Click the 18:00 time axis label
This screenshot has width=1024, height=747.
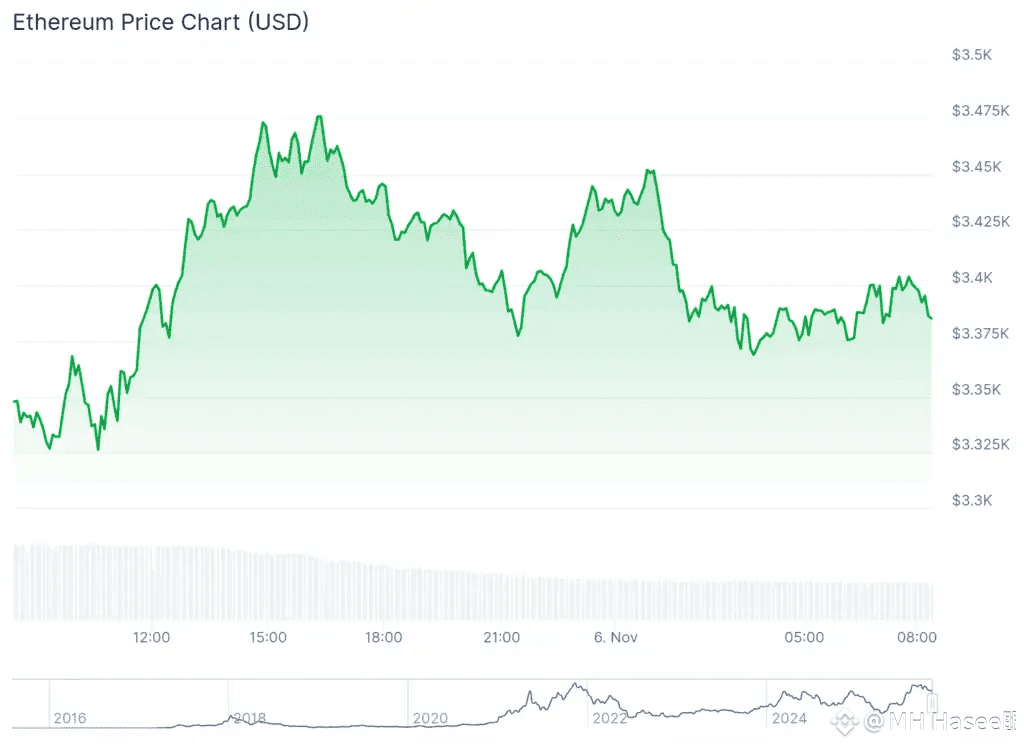point(384,637)
